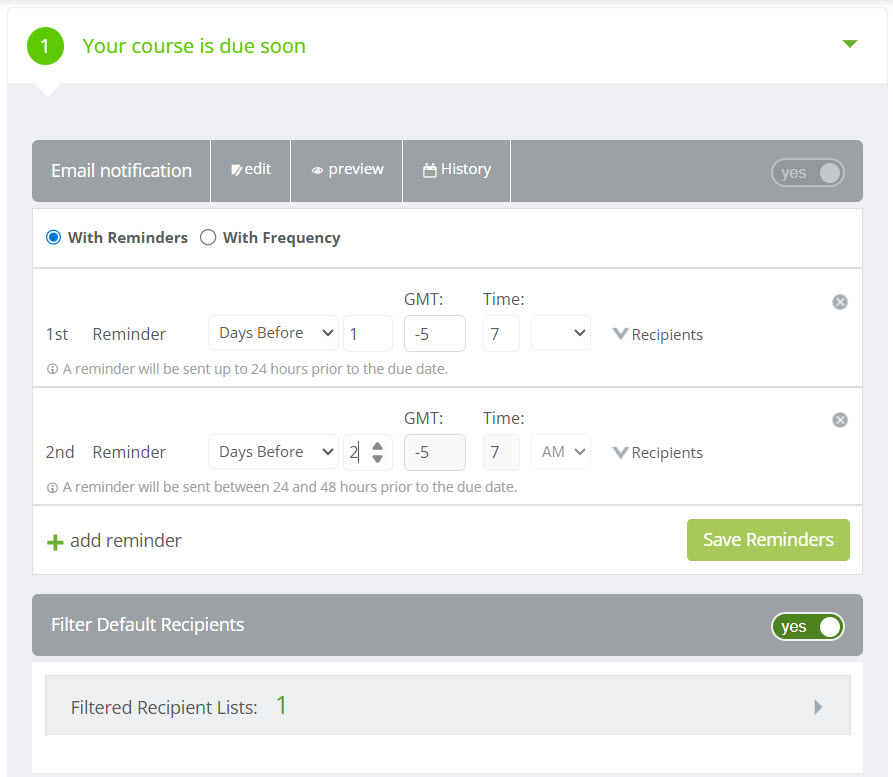Expand 2nd Reminder Recipients
Screen dimensions: 893x777
point(658,452)
